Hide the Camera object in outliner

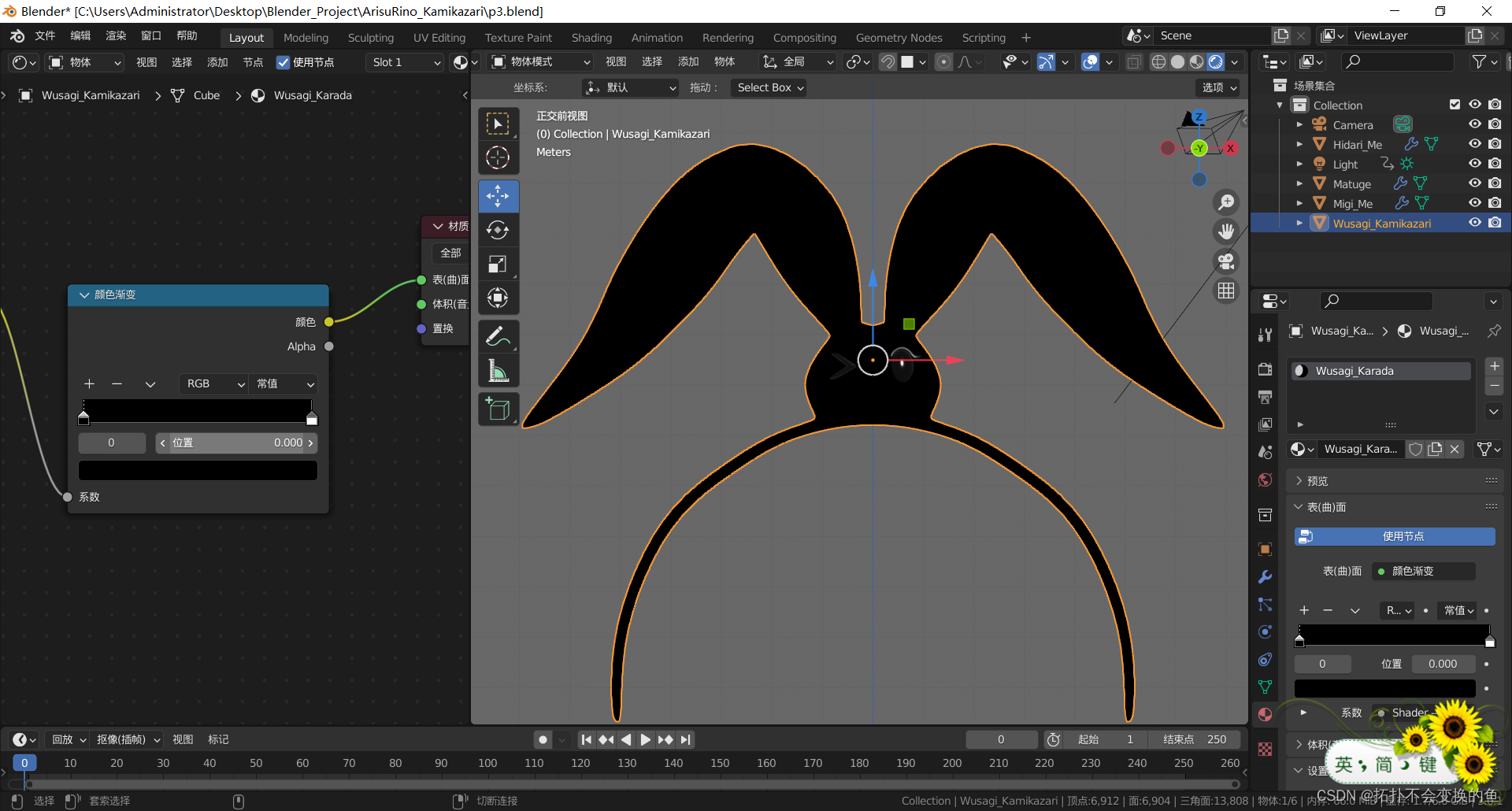[x=1474, y=124]
